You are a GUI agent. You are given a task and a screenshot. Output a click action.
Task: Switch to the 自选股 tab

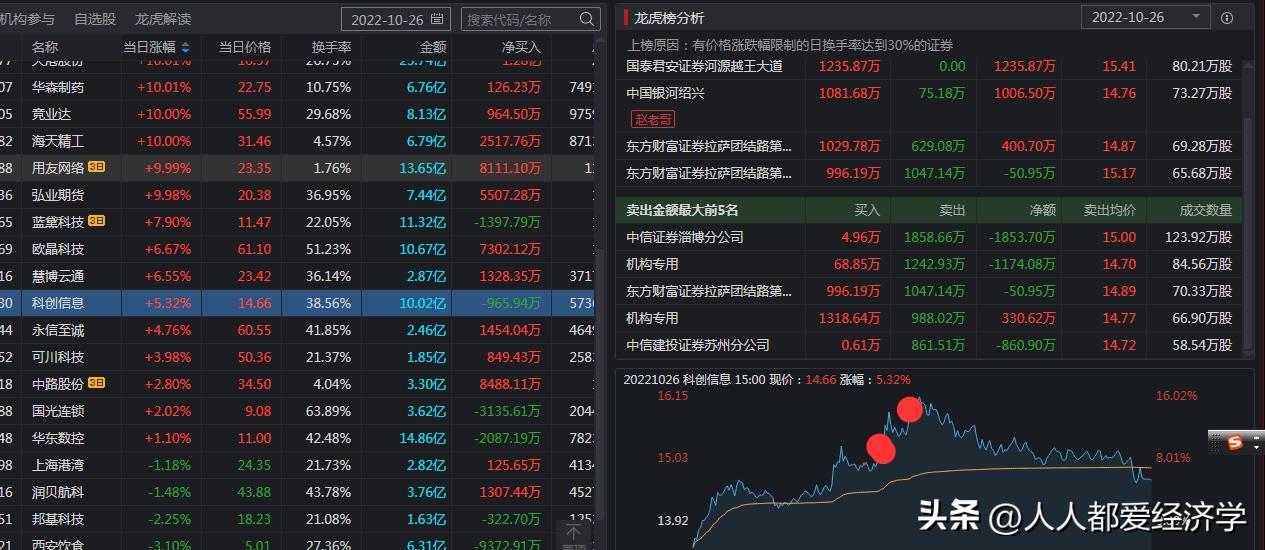95,19
